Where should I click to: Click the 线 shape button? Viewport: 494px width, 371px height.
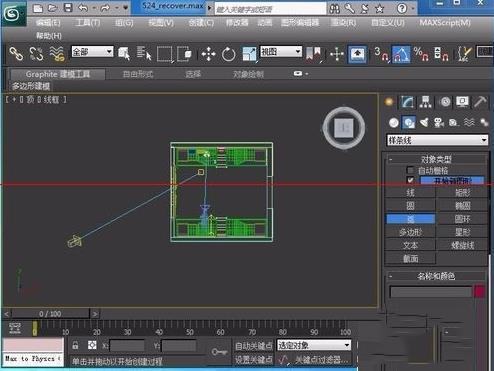(410, 192)
